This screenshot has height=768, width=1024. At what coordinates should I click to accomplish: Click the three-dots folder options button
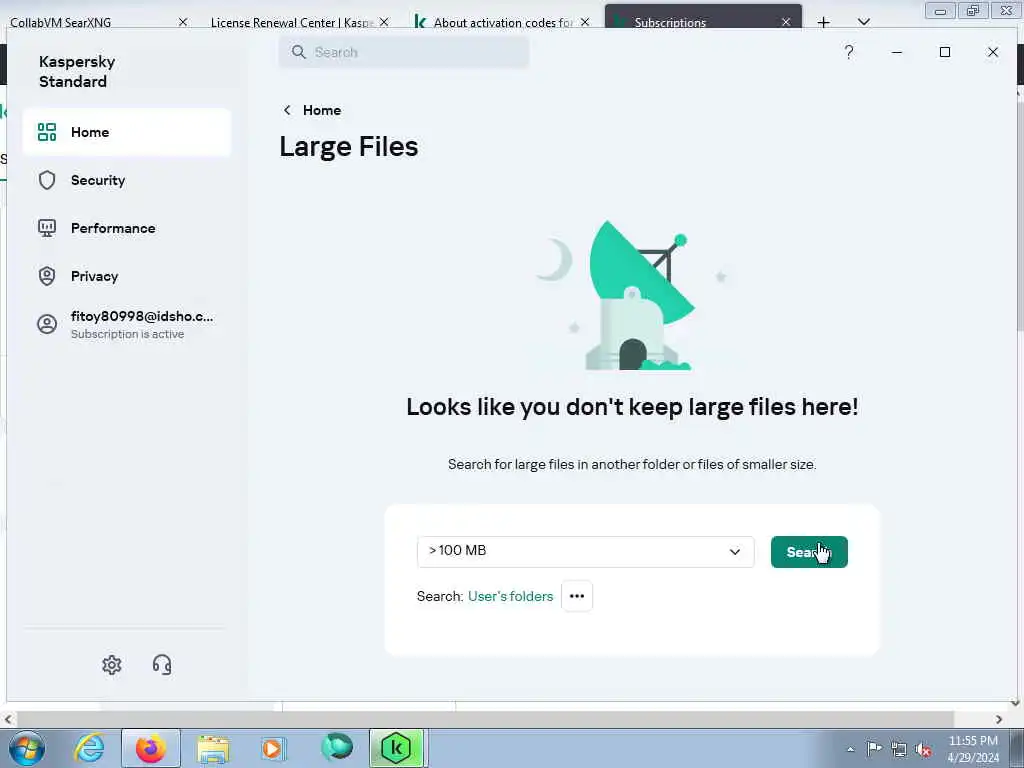coord(577,596)
